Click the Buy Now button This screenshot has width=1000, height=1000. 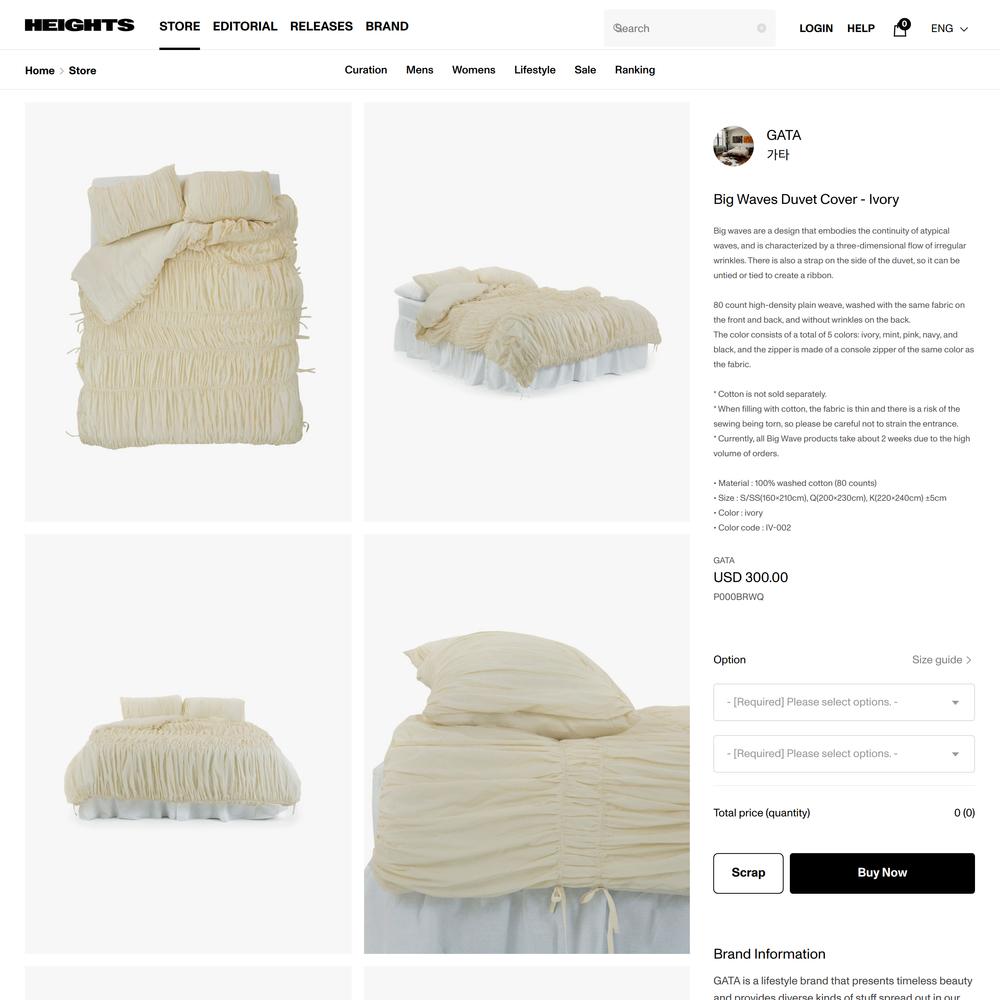(x=882, y=873)
